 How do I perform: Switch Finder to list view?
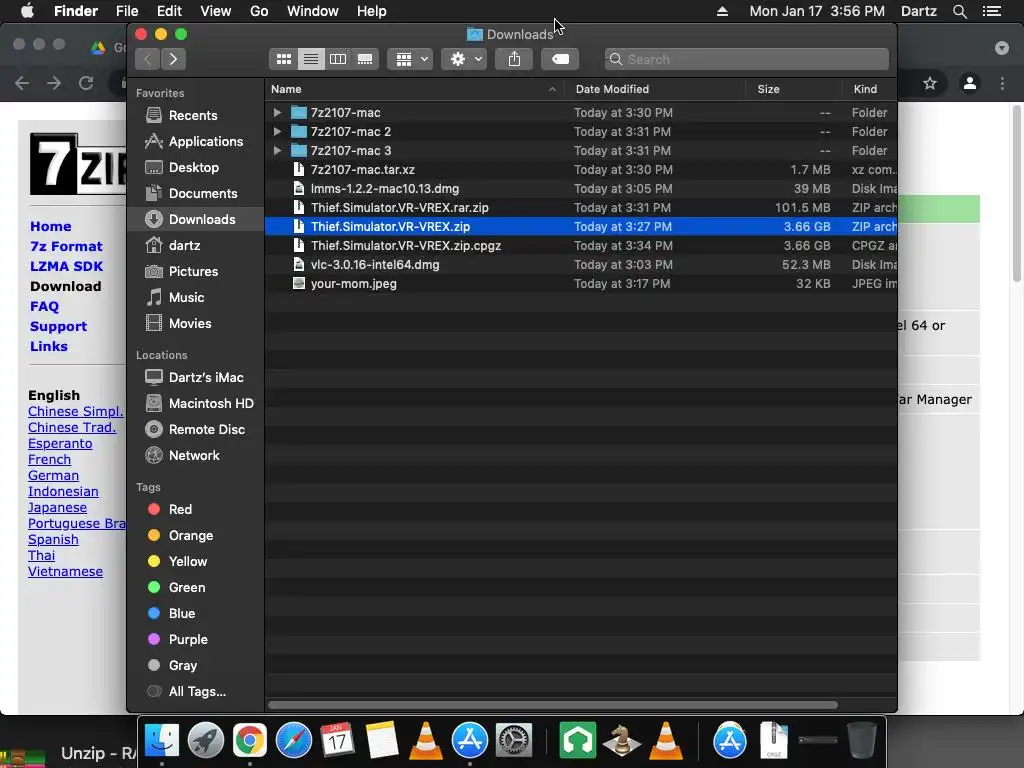(x=311, y=59)
